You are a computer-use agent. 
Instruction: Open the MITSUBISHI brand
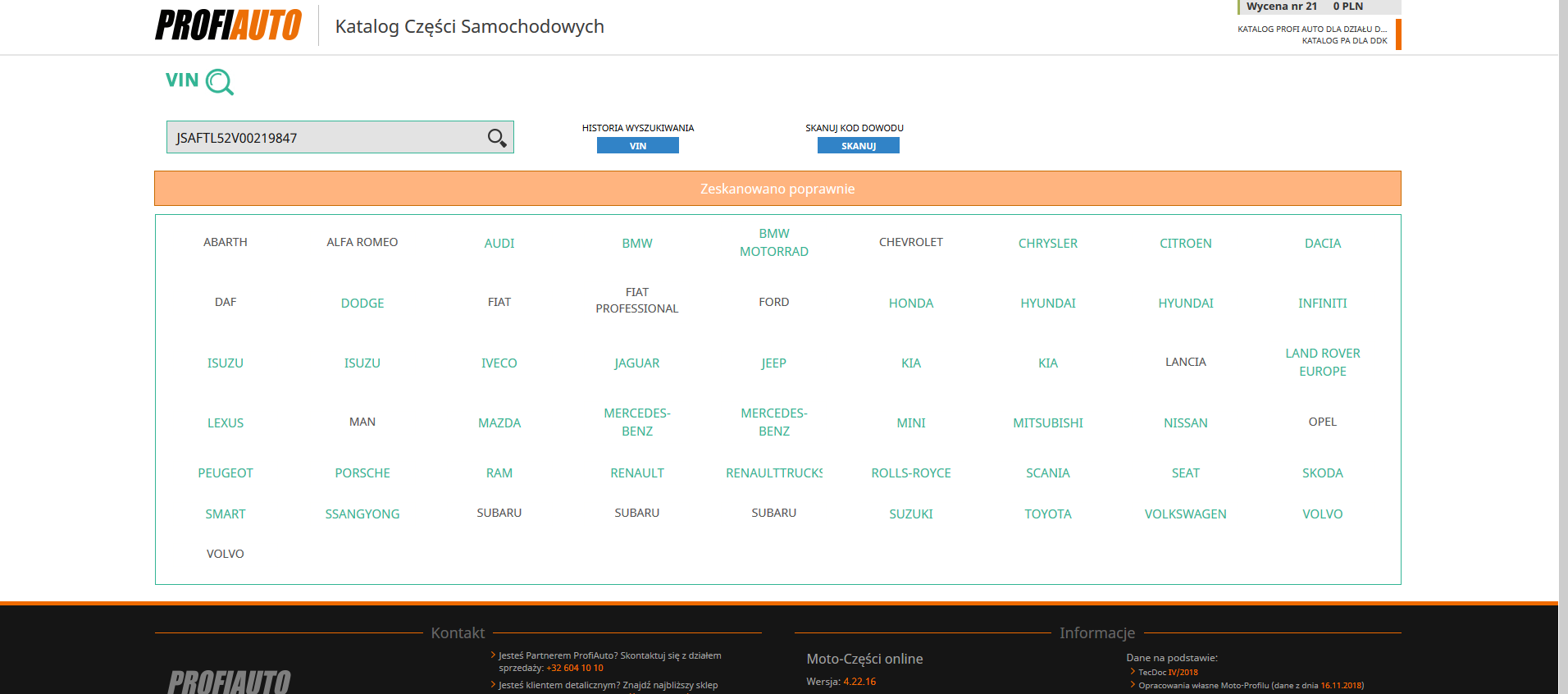[x=1048, y=422]
